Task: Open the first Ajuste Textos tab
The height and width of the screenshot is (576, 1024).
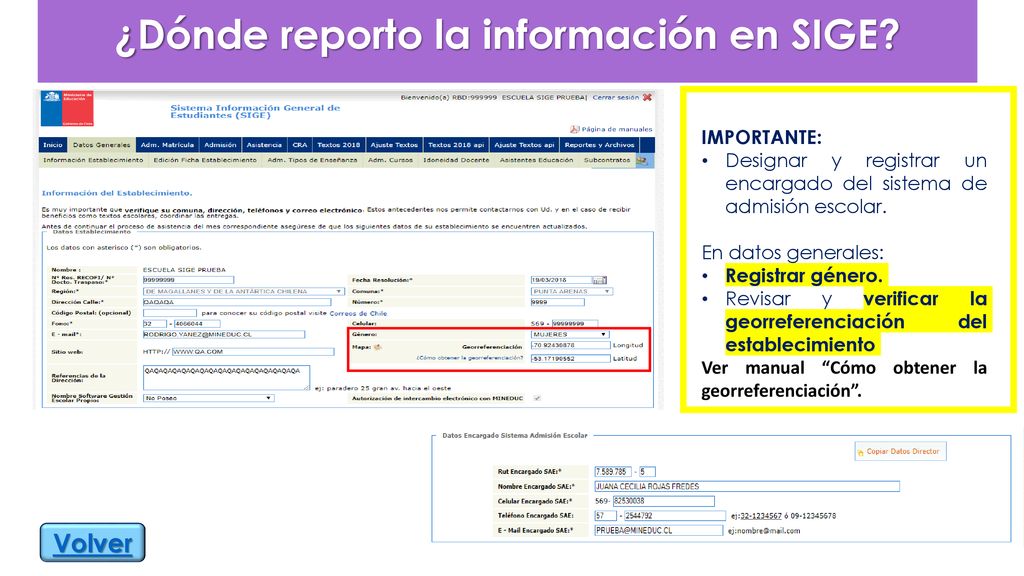Action: (x=394, y=145)
